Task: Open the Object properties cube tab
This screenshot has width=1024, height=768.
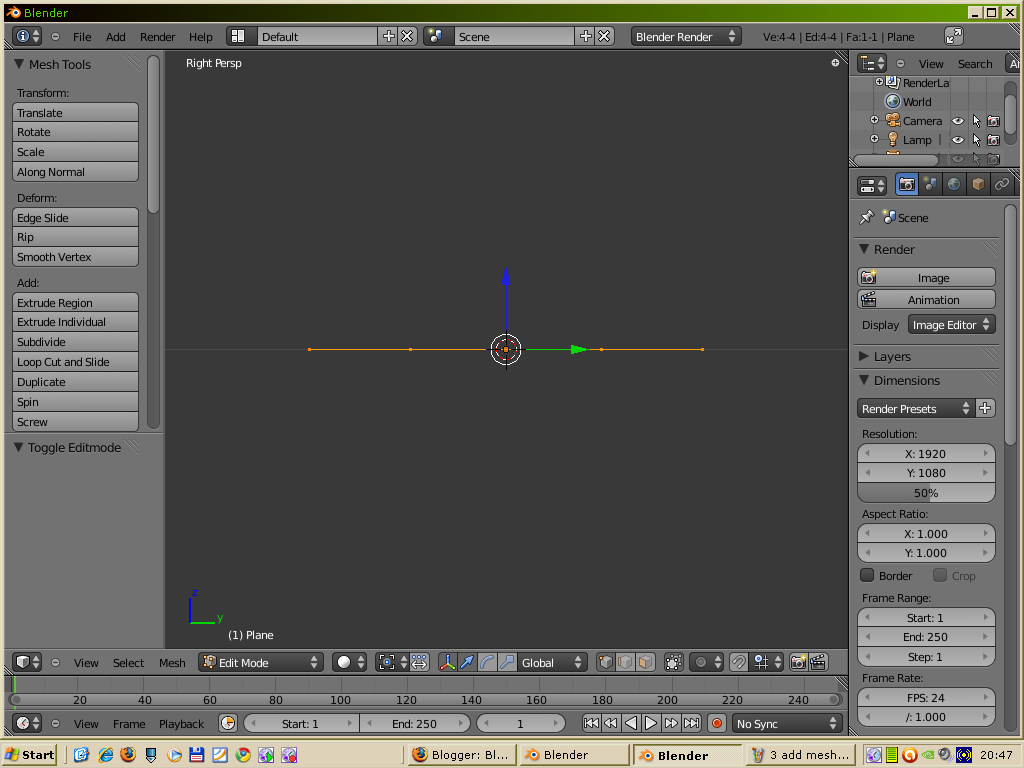Action: pos(978,184)
